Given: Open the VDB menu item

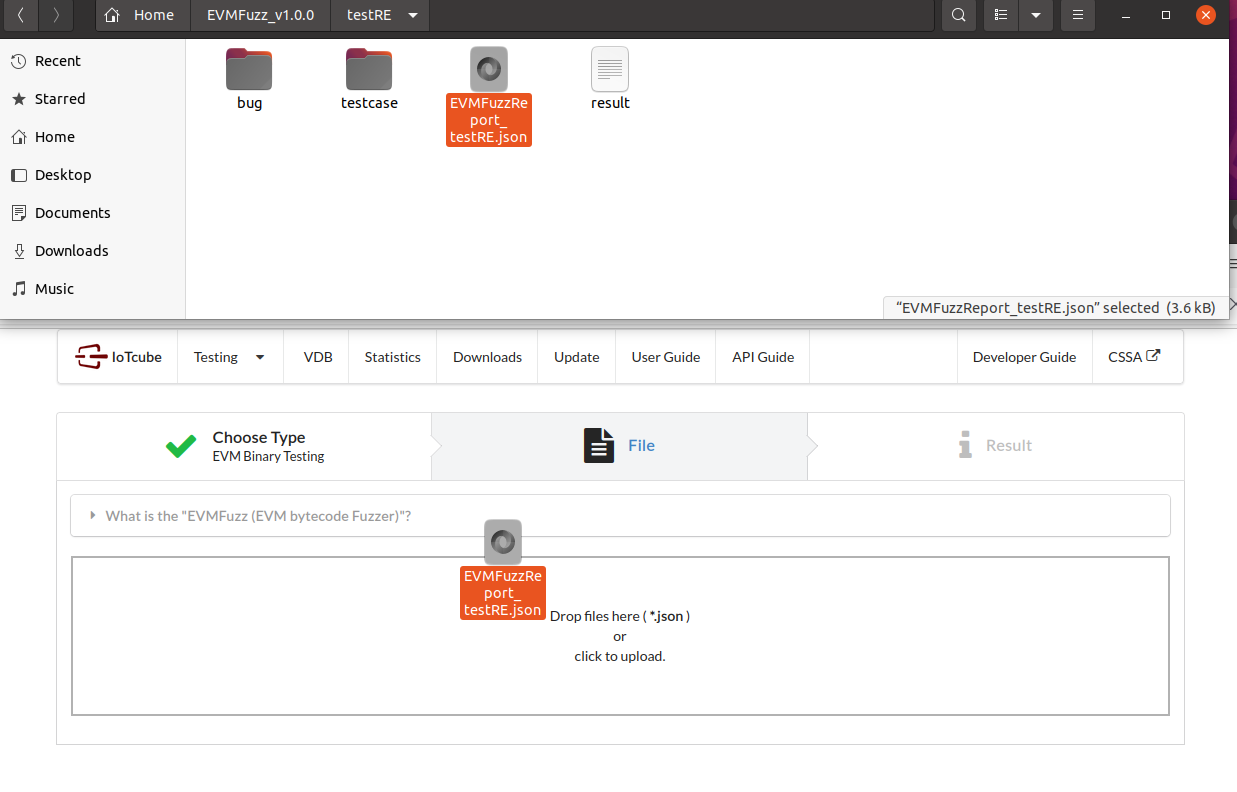Looking at the screenshot, I should 318,357.
